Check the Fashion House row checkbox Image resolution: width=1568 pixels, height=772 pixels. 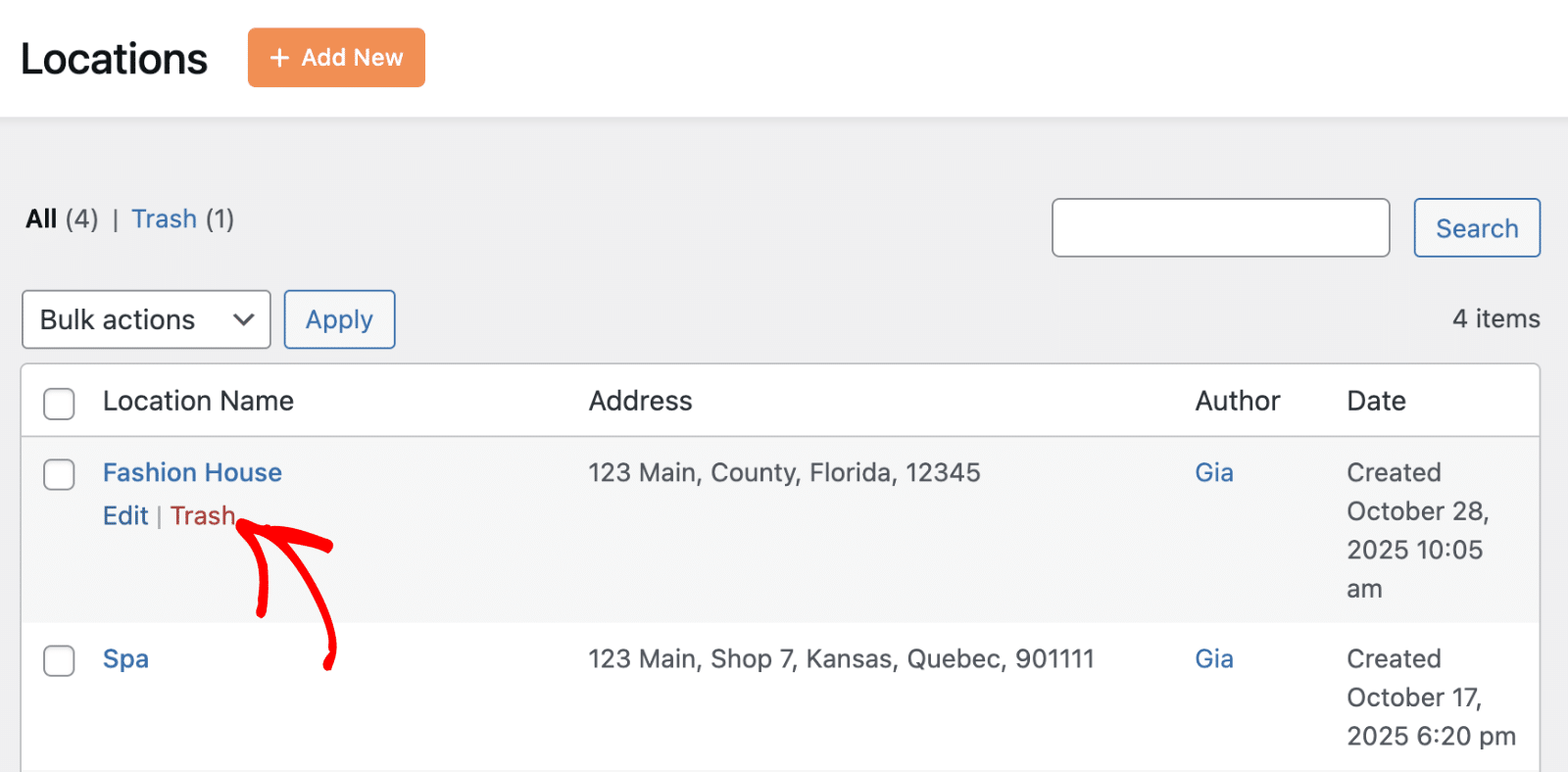coord(59,474)
